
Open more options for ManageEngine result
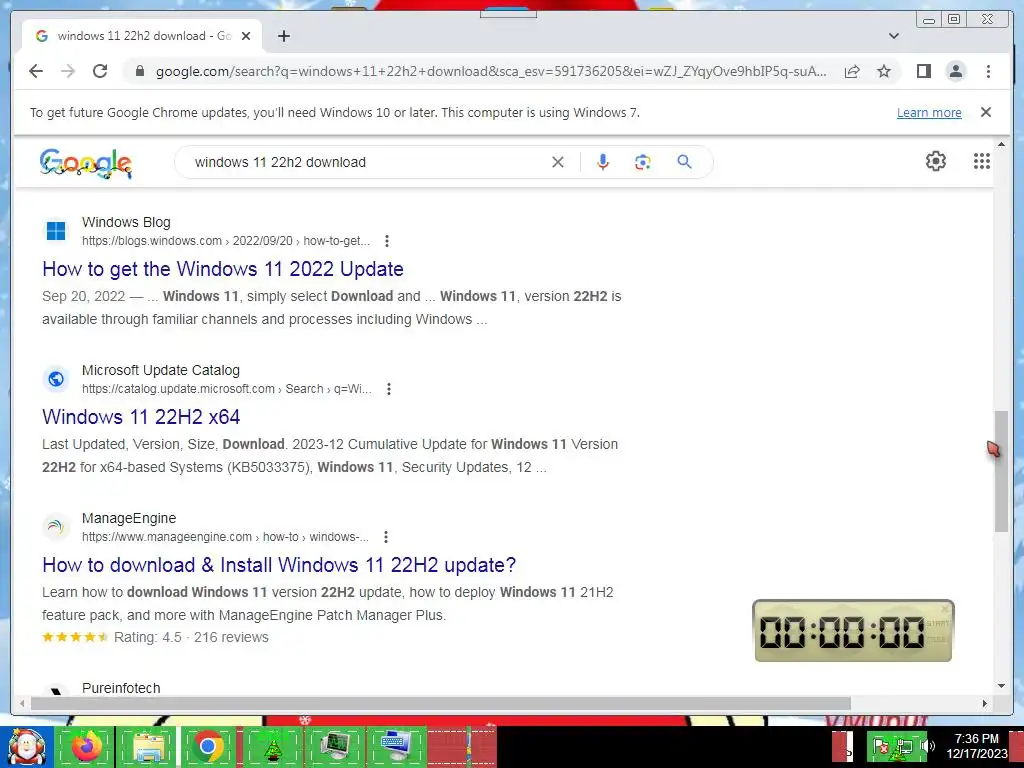pyautogui.click(x=386, y=537)
